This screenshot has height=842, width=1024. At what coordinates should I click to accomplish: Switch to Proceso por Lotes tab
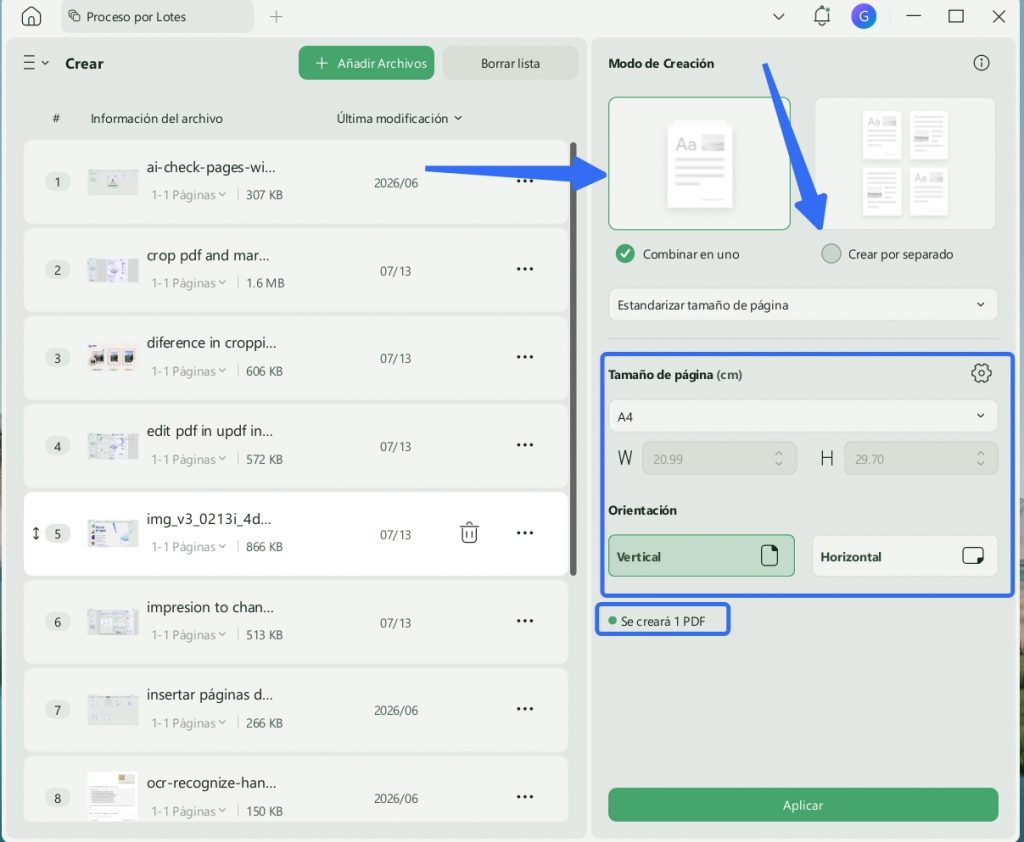tap(157, 16)
